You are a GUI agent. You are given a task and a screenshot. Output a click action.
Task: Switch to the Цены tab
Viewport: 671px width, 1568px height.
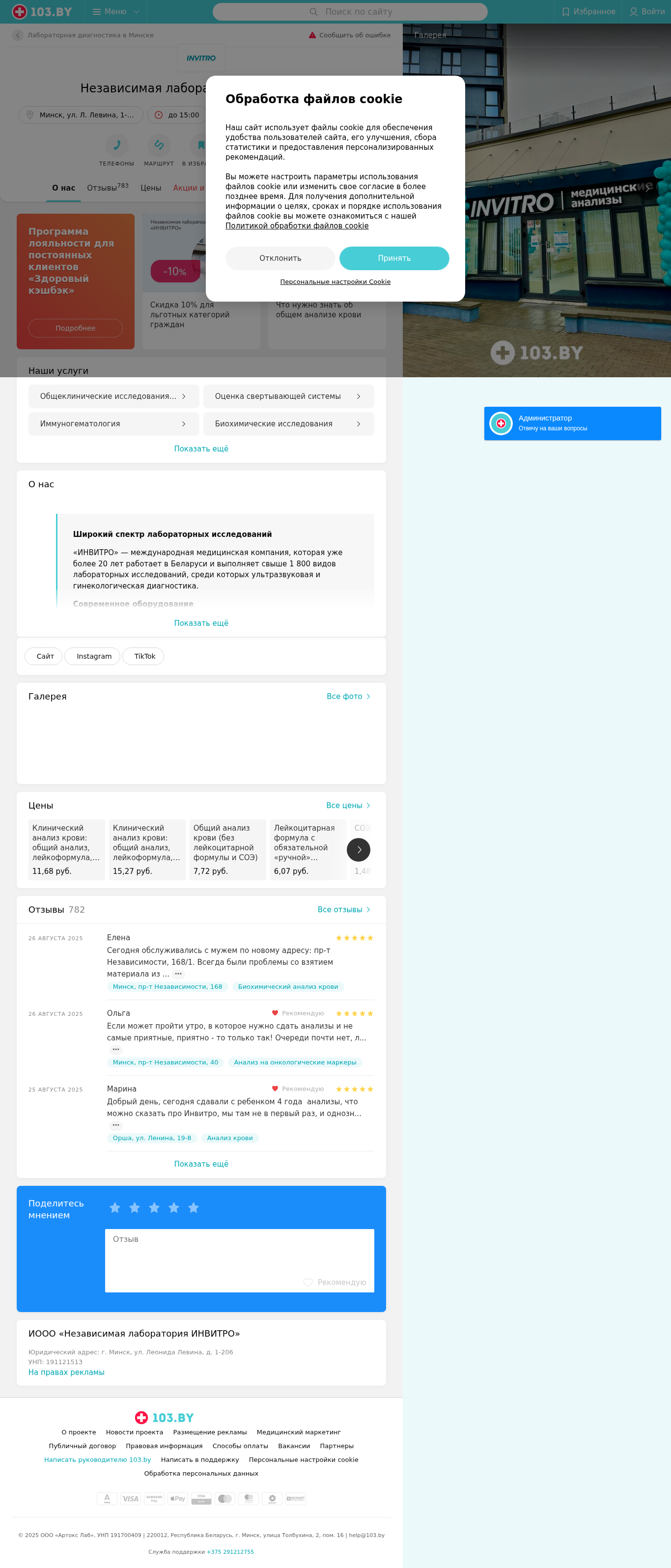(x=151, y=188)
